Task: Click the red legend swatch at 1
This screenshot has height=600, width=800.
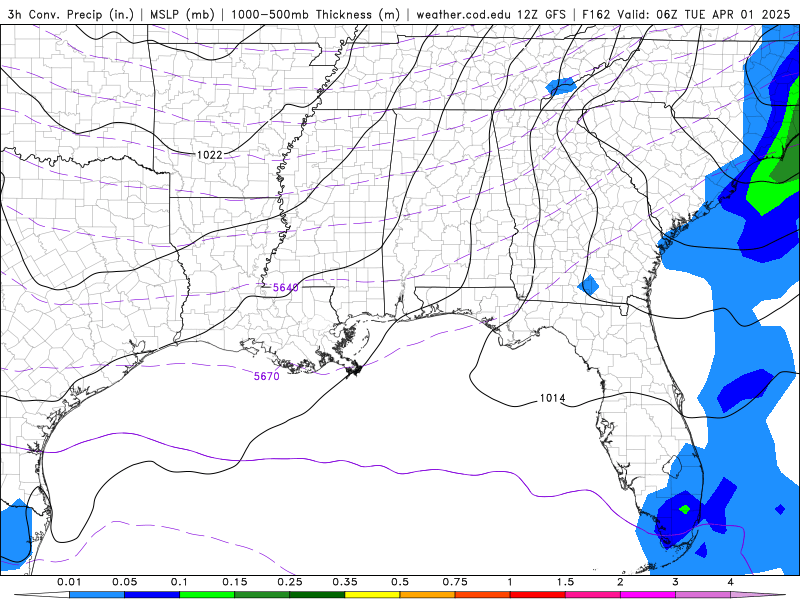Action: tap(538, 595)
